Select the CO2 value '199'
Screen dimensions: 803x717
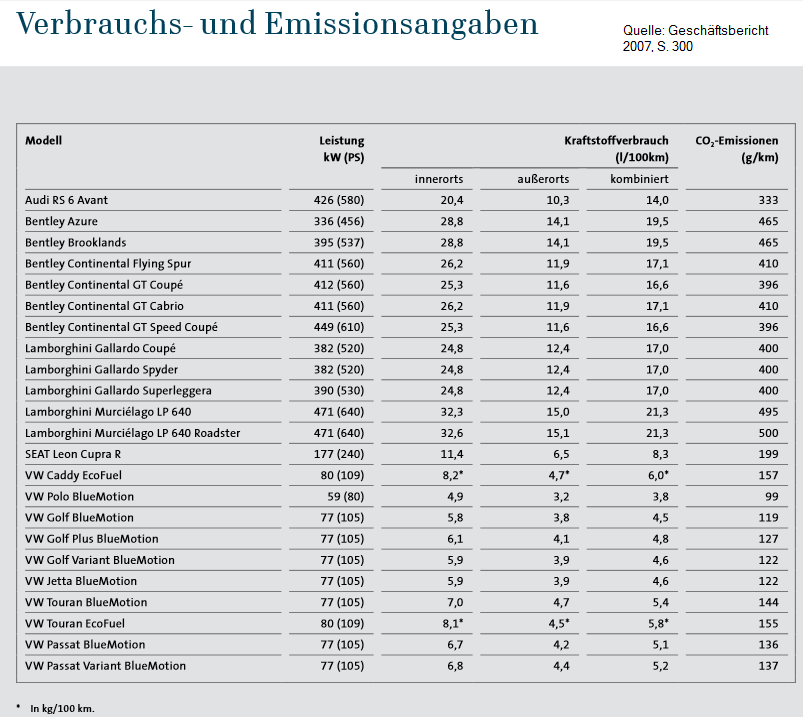tap(768, 454)
